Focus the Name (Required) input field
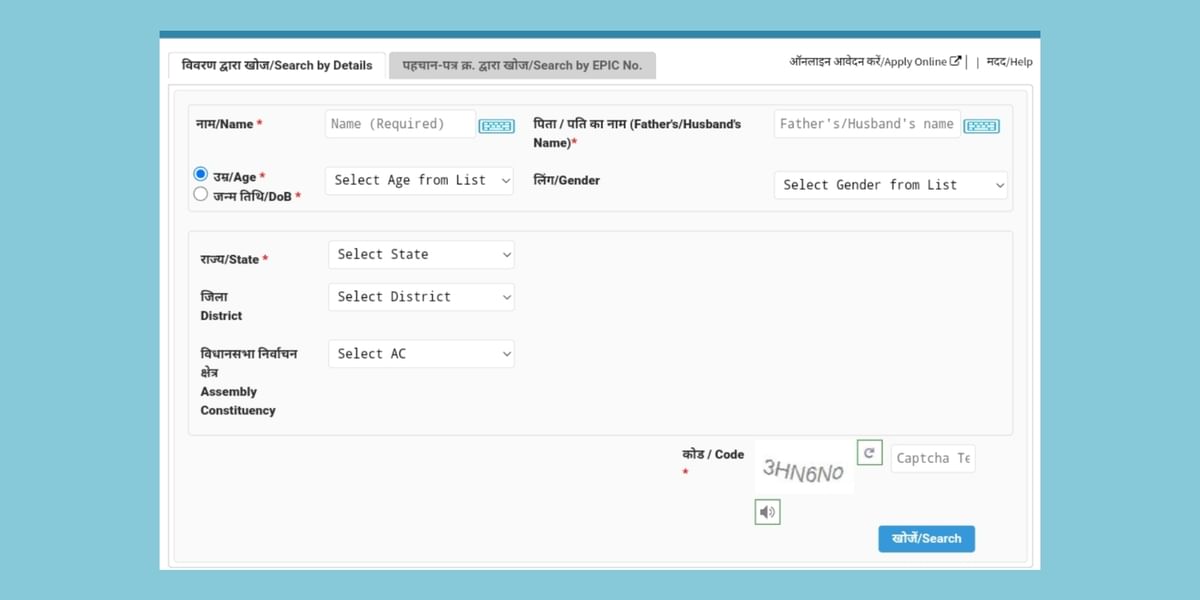 coord(400,124)
